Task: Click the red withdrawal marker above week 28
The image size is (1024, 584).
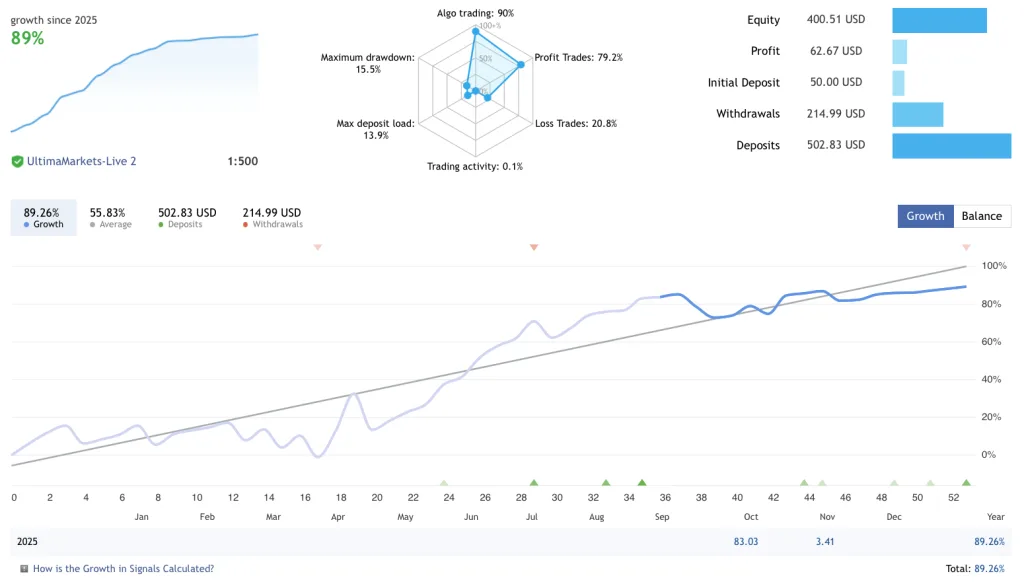Action: pos(533,247)
